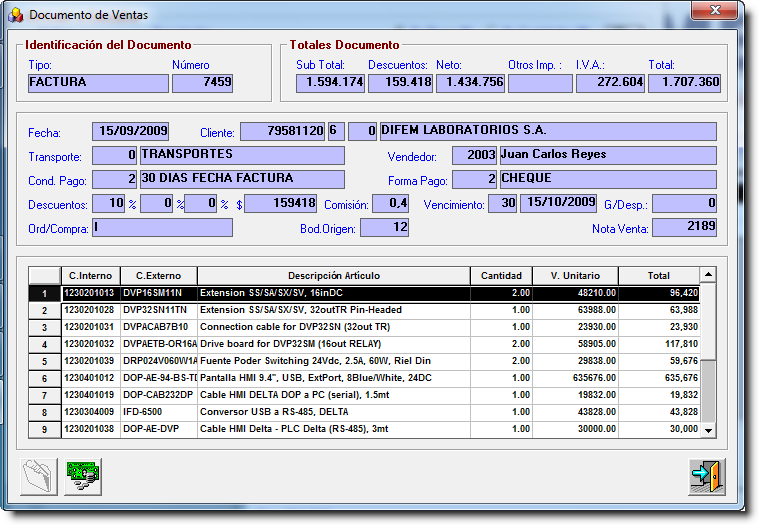The image size is (759, 525).
Task: Click the Nota Venta field 2189
Action: [684, 227]
